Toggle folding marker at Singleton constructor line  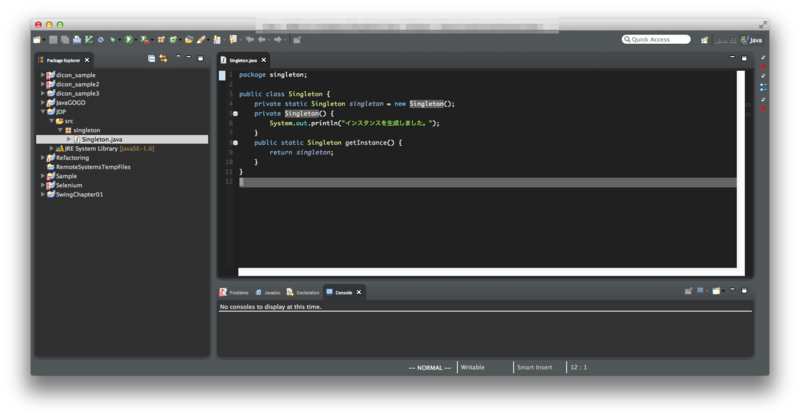235,113
